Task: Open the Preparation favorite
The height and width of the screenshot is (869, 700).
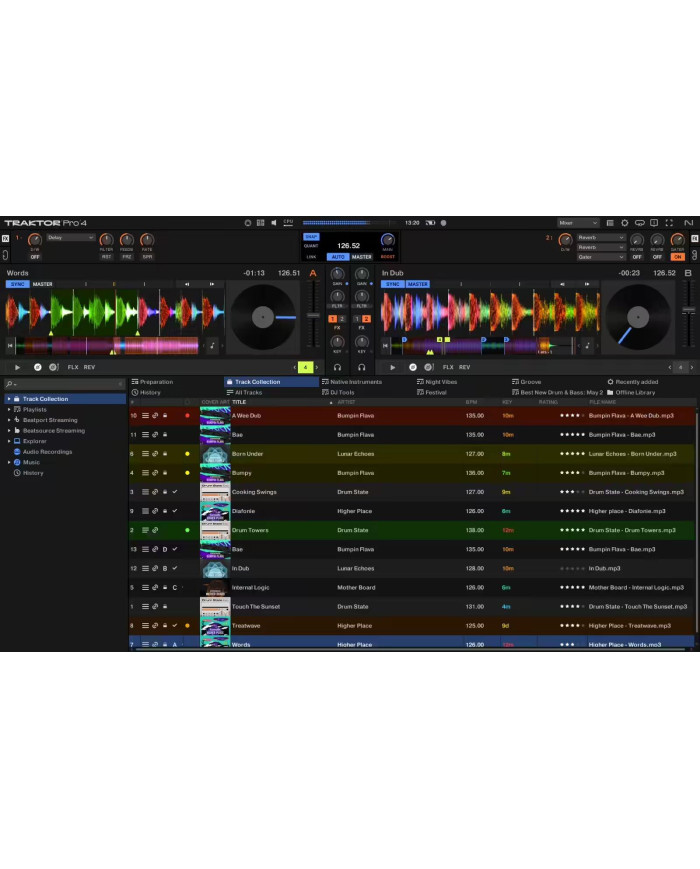Action: tap(152, 382)
